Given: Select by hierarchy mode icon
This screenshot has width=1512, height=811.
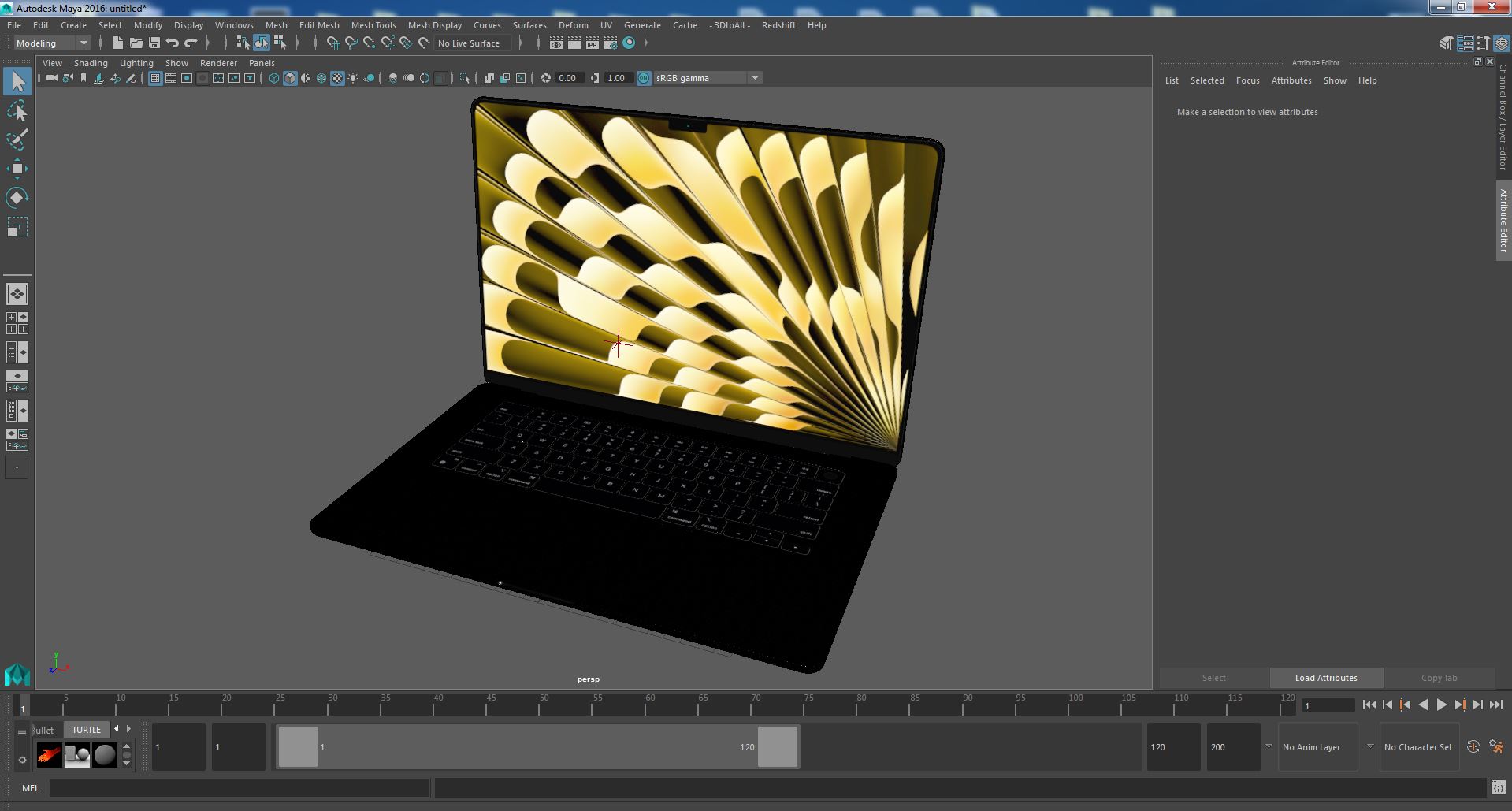Looking at the screenshot, I should tap(243, 43).
